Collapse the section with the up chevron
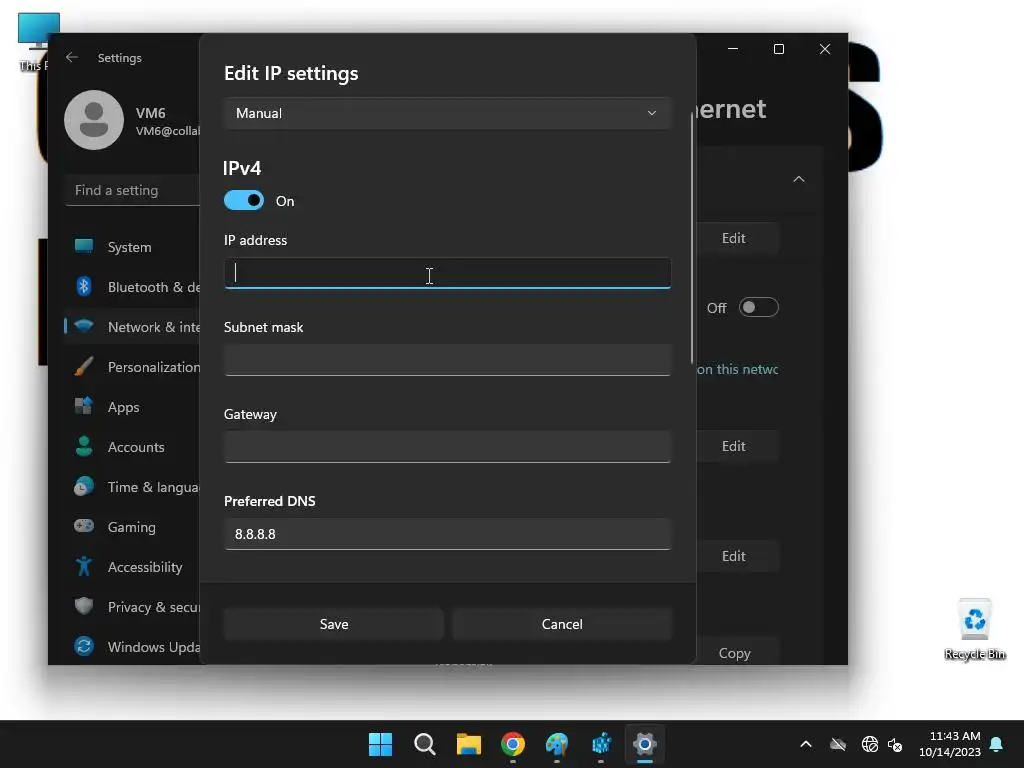 click(x=799, y=179)
